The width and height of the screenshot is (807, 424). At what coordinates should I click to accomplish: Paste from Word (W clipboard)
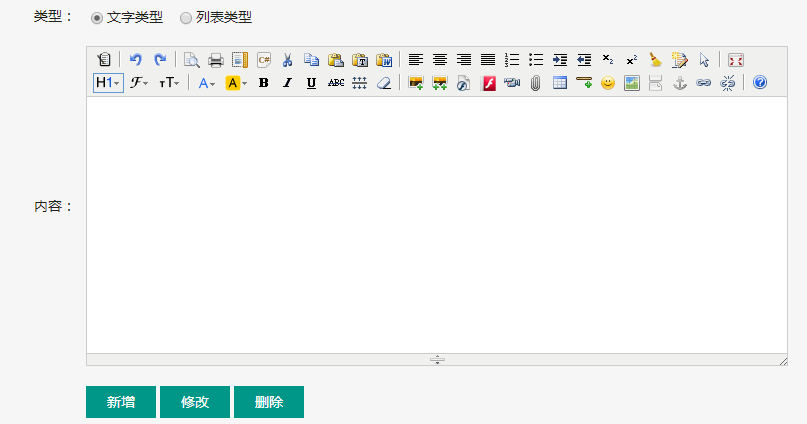[384, 60]
